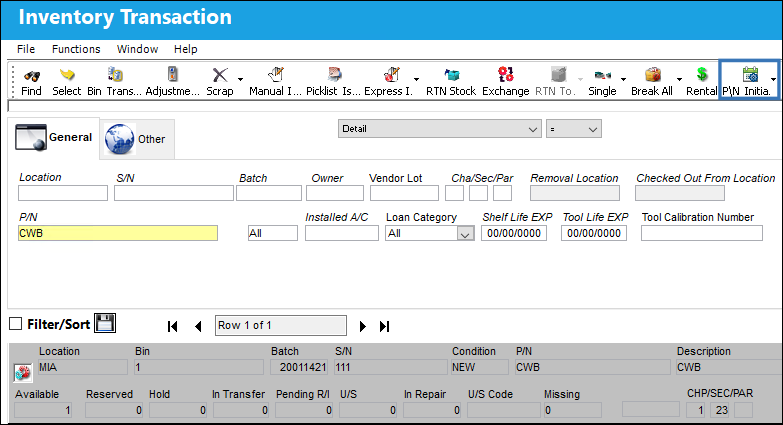This screenshot has height=425, width=783.
Task: Expand the Single dropdown arrow
Action: pos(623,79)
